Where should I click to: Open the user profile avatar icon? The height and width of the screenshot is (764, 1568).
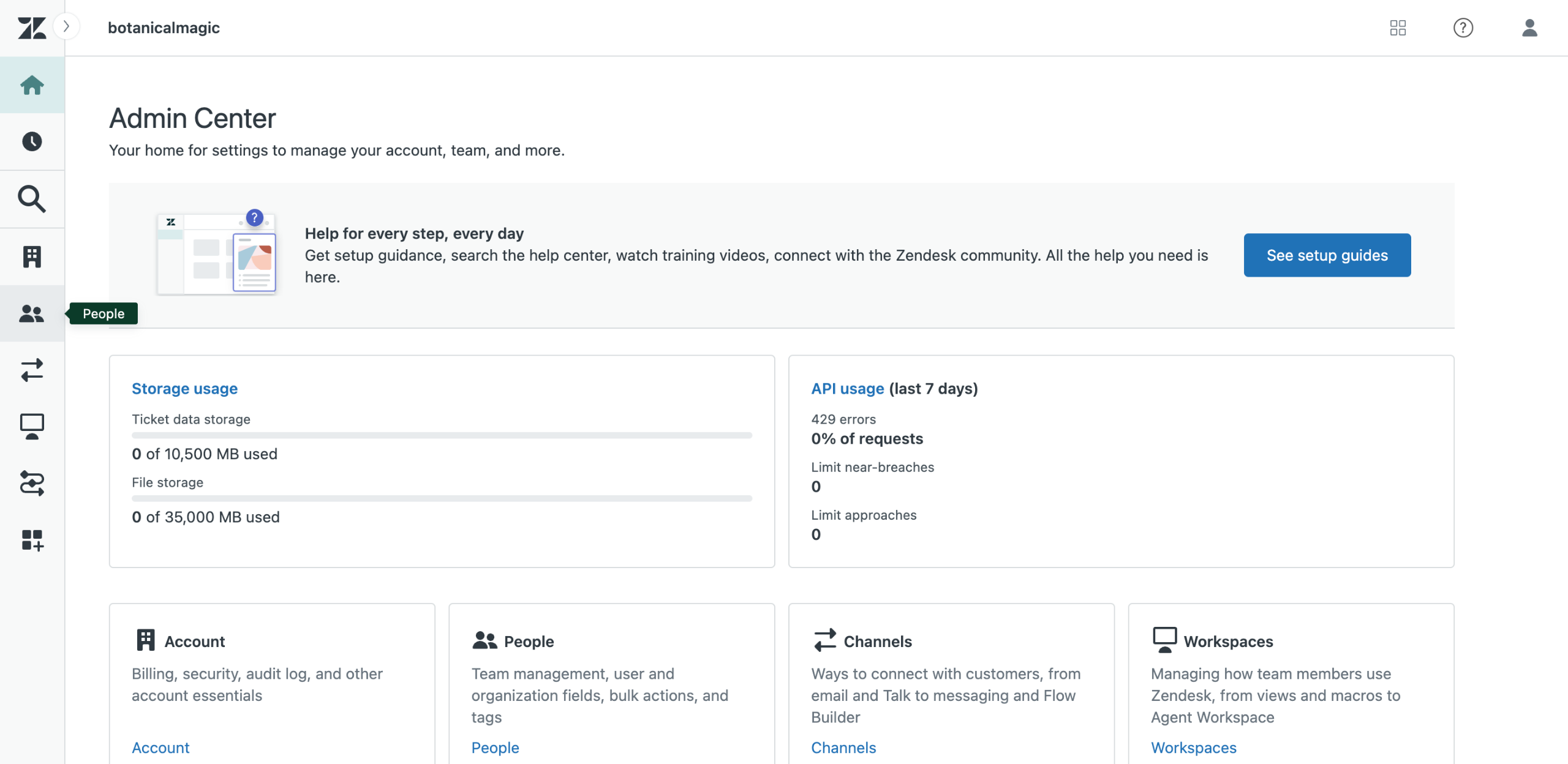(1529, 28)
